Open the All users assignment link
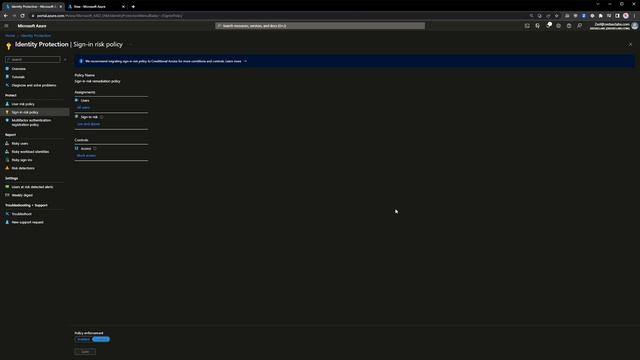The image size is (640, 360). (x=84, y=107)
